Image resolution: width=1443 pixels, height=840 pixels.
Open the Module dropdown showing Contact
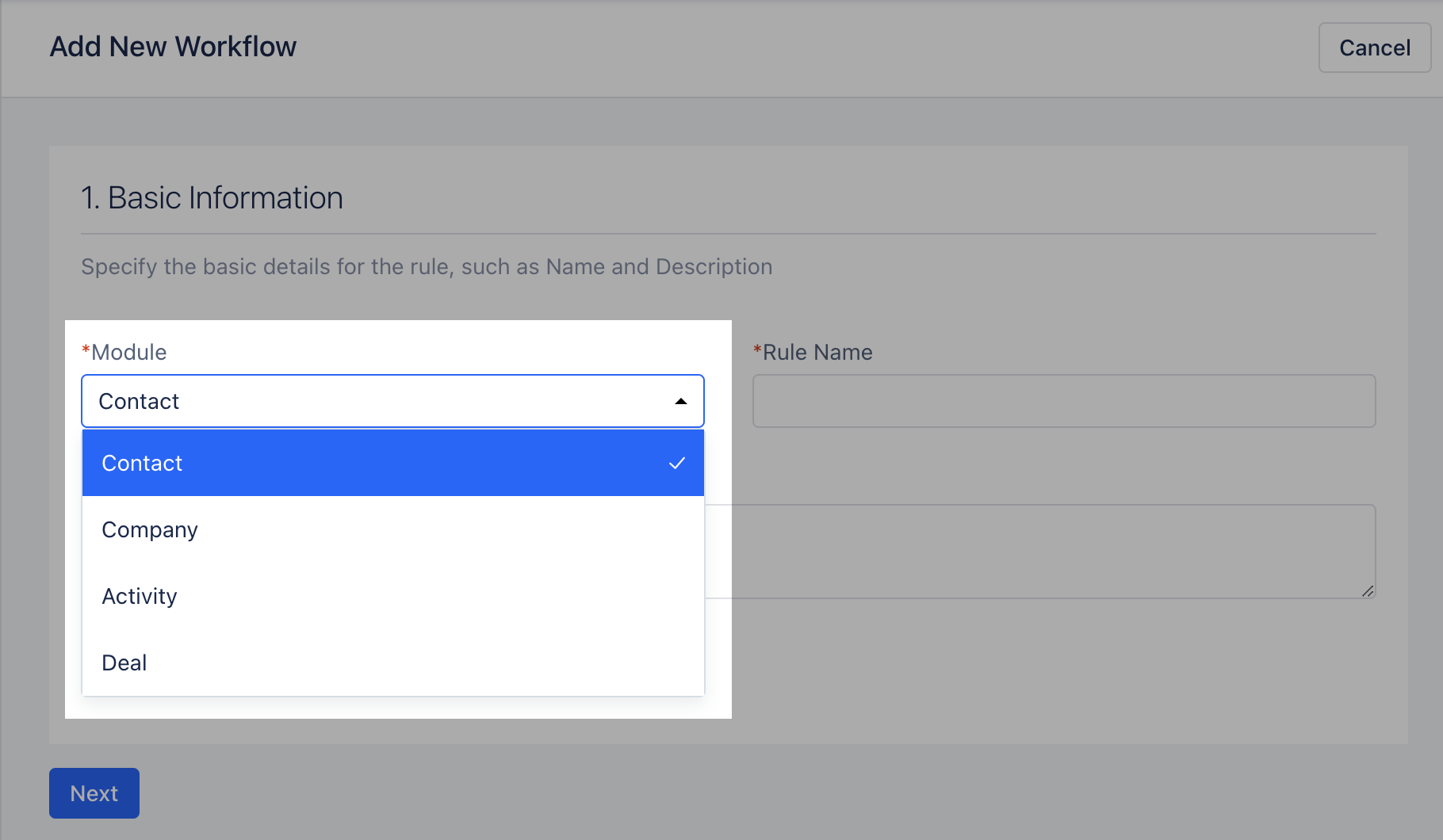[x=392, y=401]
